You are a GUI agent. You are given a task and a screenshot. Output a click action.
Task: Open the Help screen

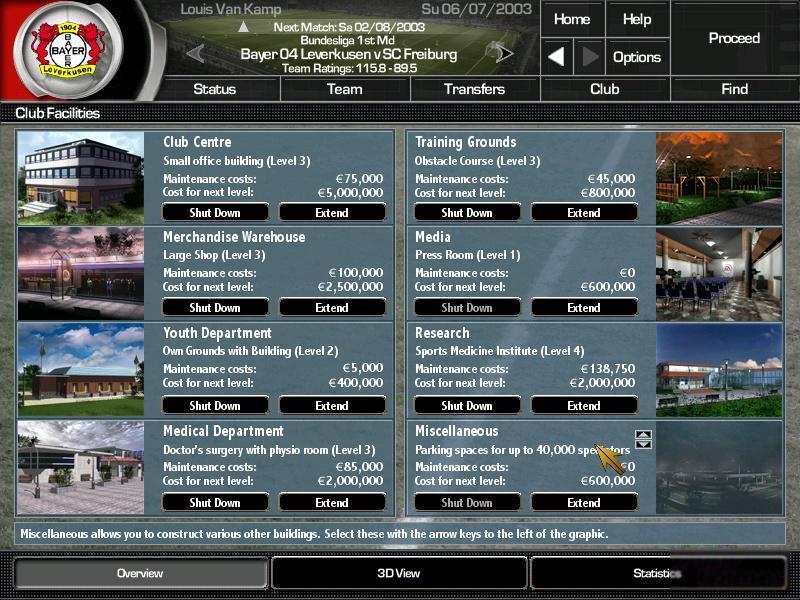637,19
